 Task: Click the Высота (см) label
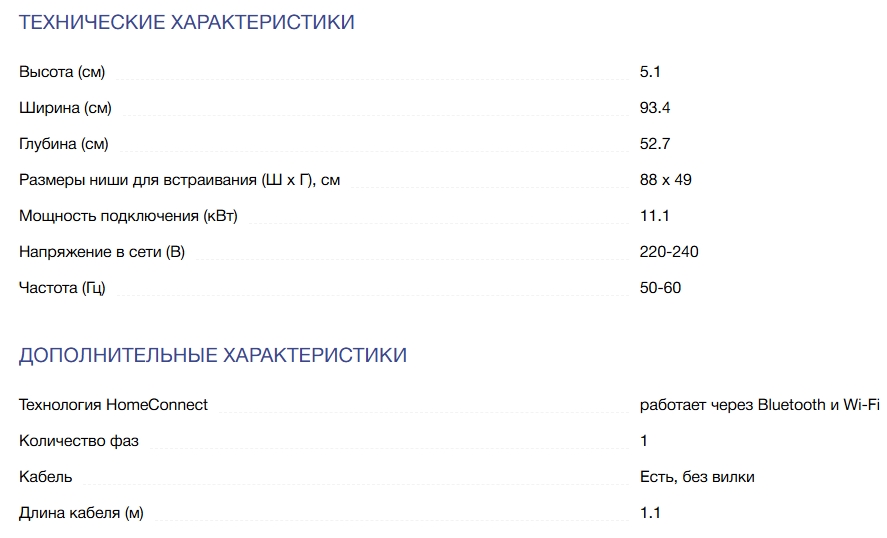click(62, 72)
